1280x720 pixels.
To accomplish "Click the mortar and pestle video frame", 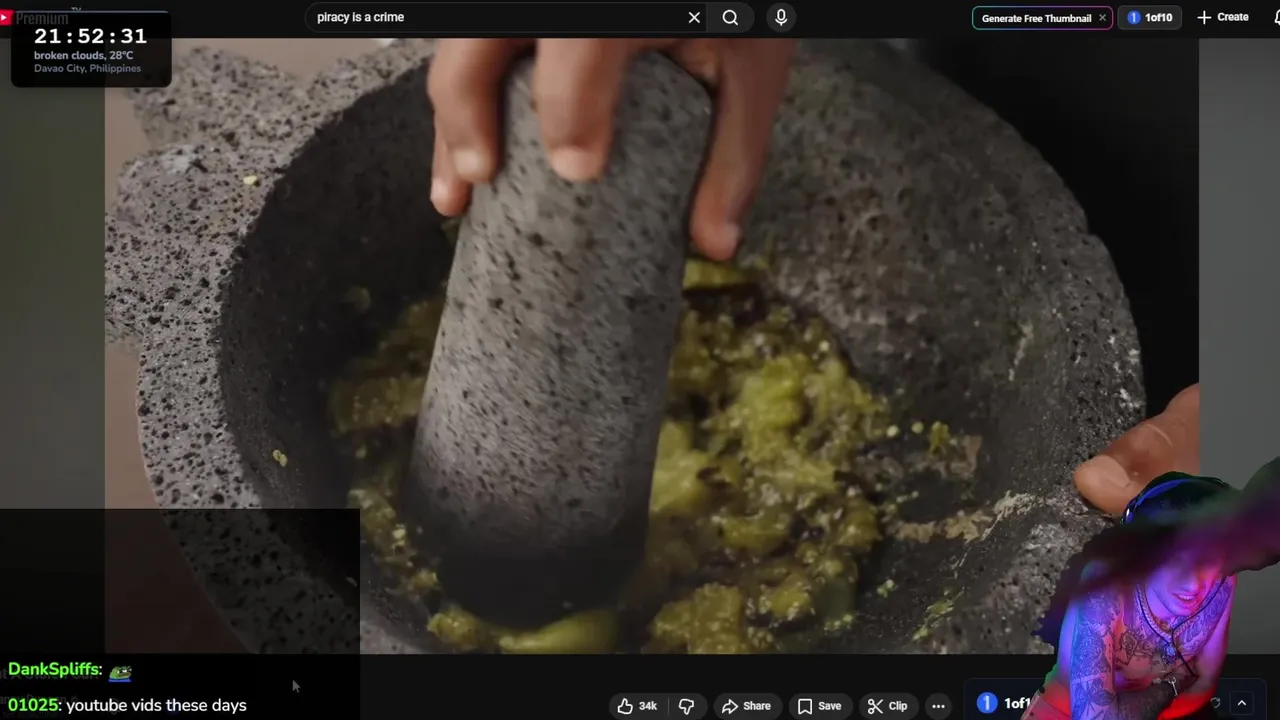I will point(652,346).
